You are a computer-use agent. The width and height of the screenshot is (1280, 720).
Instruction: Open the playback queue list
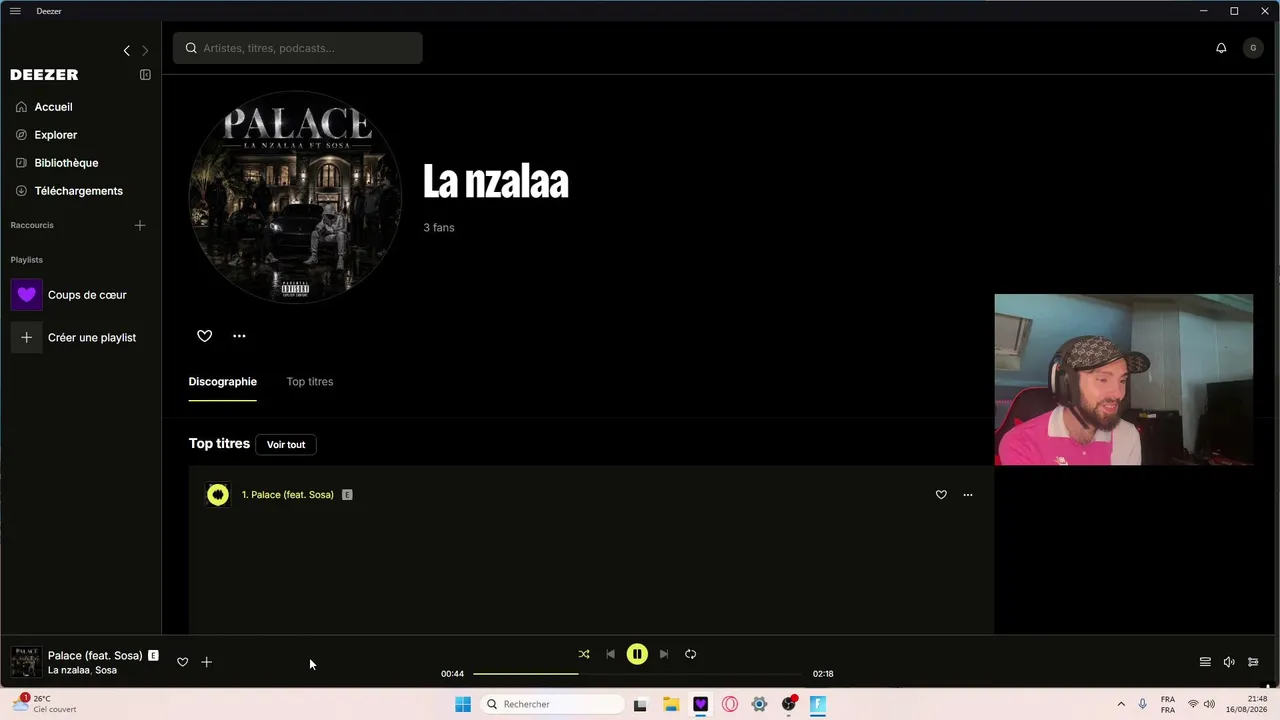pos(1205,662)
